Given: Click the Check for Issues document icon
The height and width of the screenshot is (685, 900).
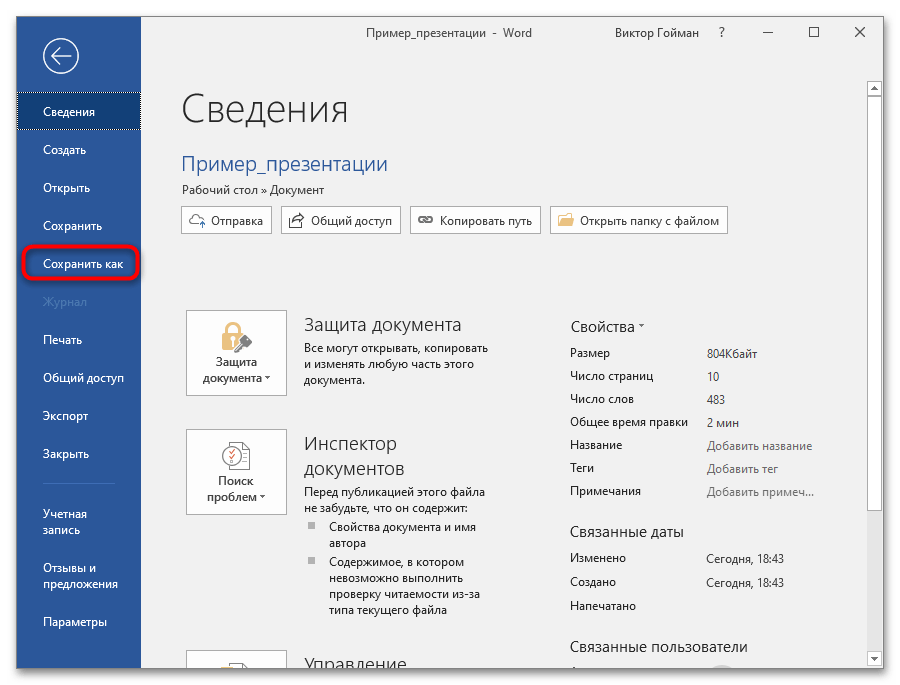Looking at the screenshot, I should tap(236, 456).
